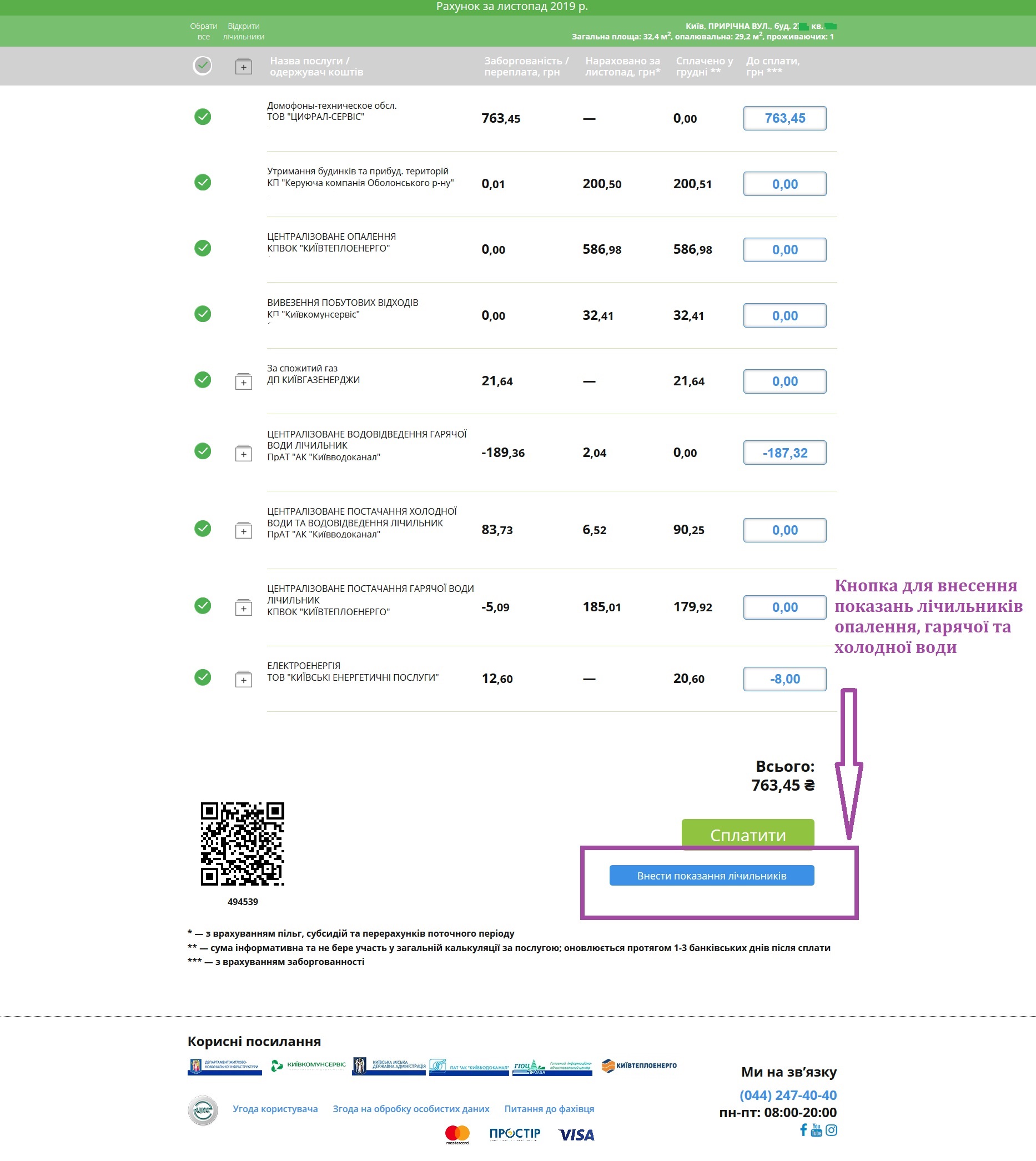Toggle the select-all checkmark in header
1036x1161 pixels.
coord(203,66)
